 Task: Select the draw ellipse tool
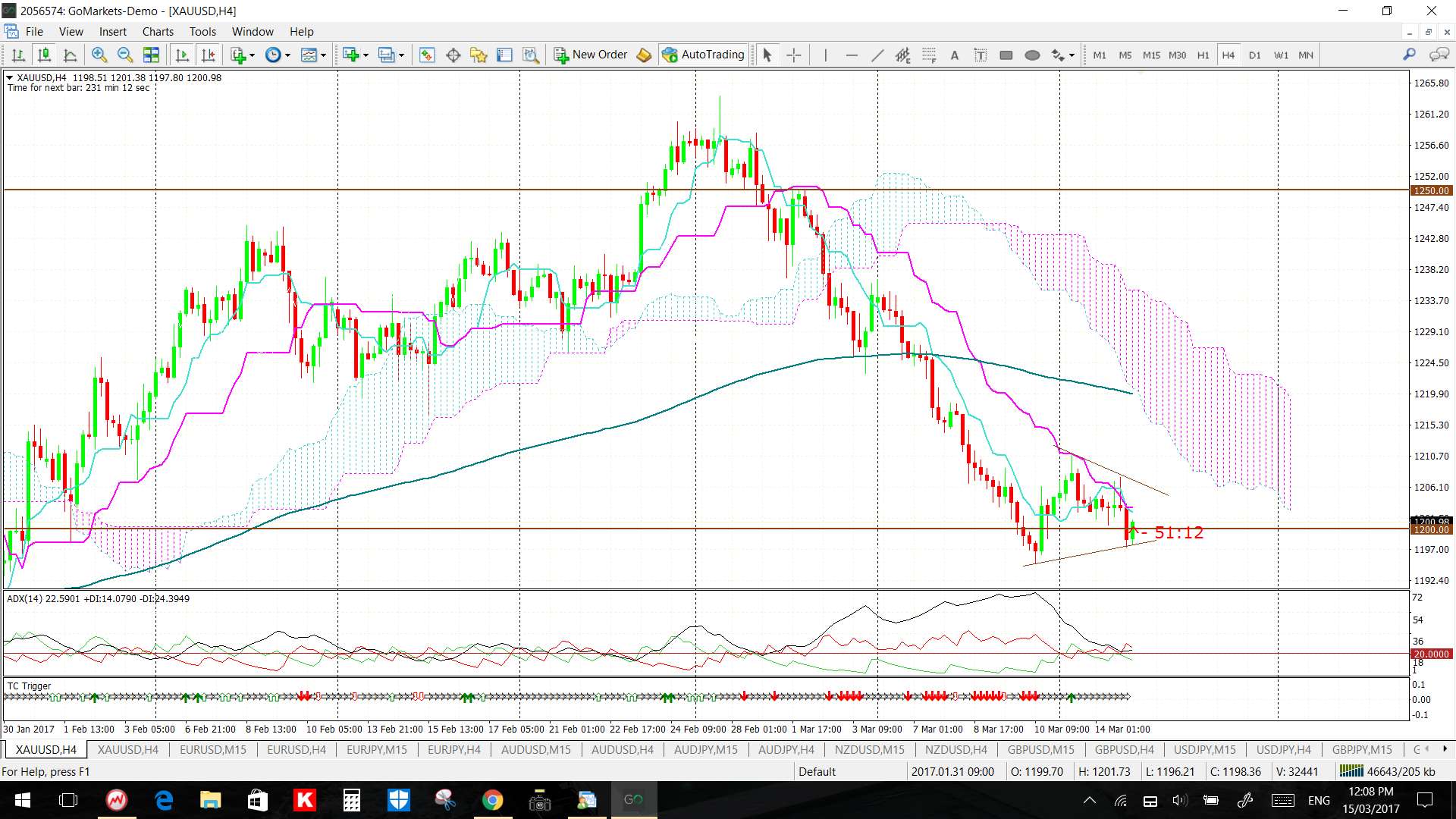coord(1031,55)
